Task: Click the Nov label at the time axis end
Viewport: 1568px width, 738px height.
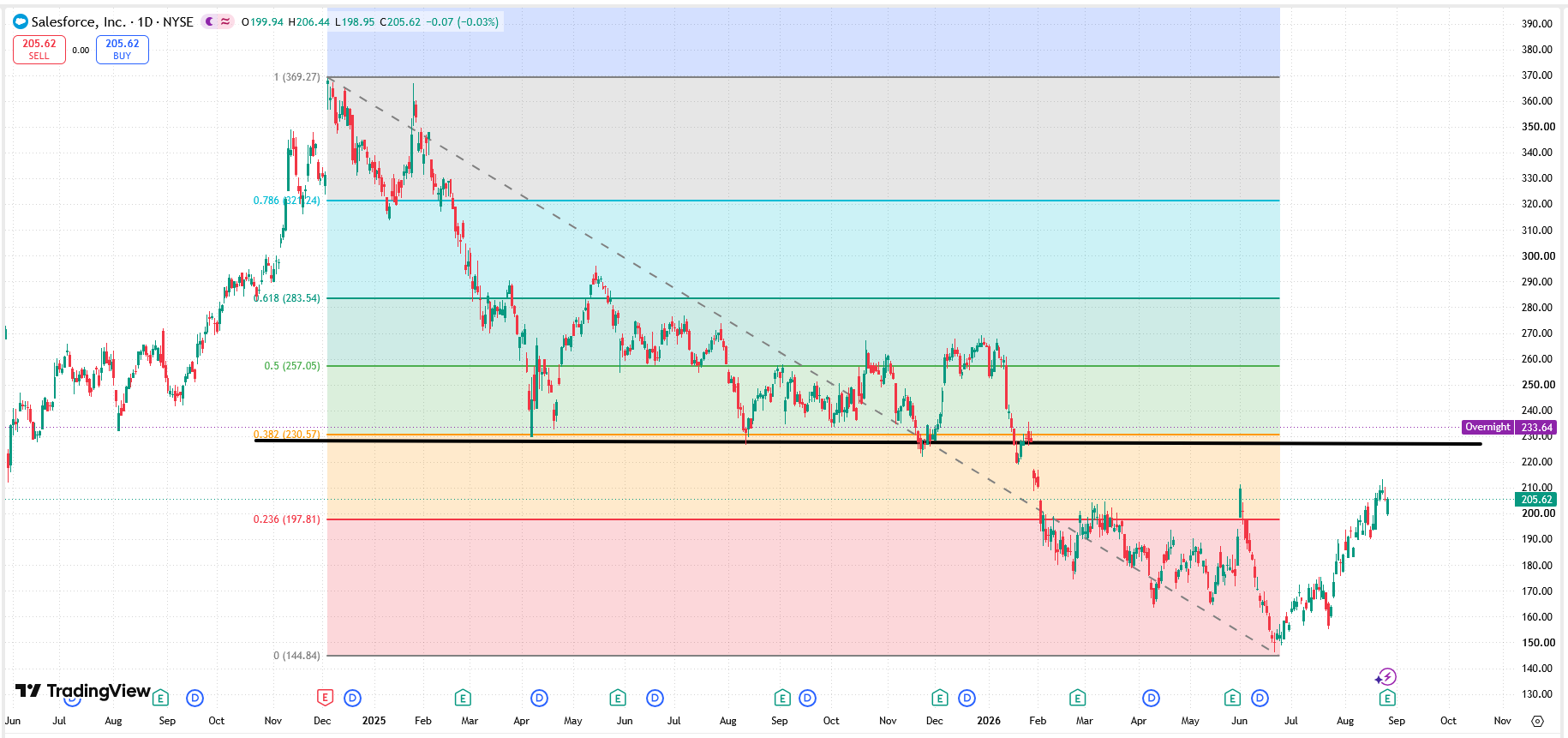Action: tap(1502, 721)
